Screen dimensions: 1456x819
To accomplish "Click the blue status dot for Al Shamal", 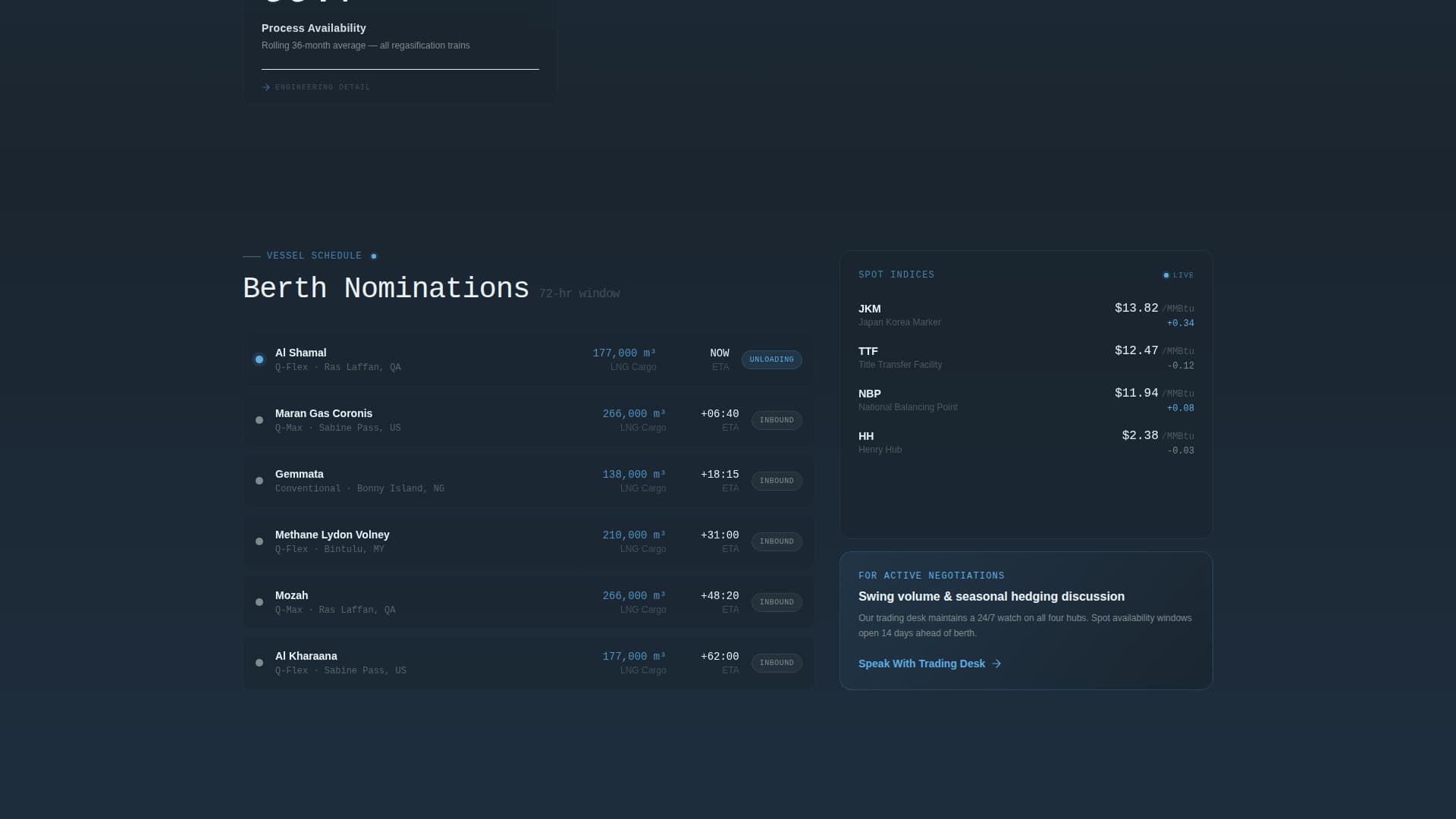I will click(259, 359).
